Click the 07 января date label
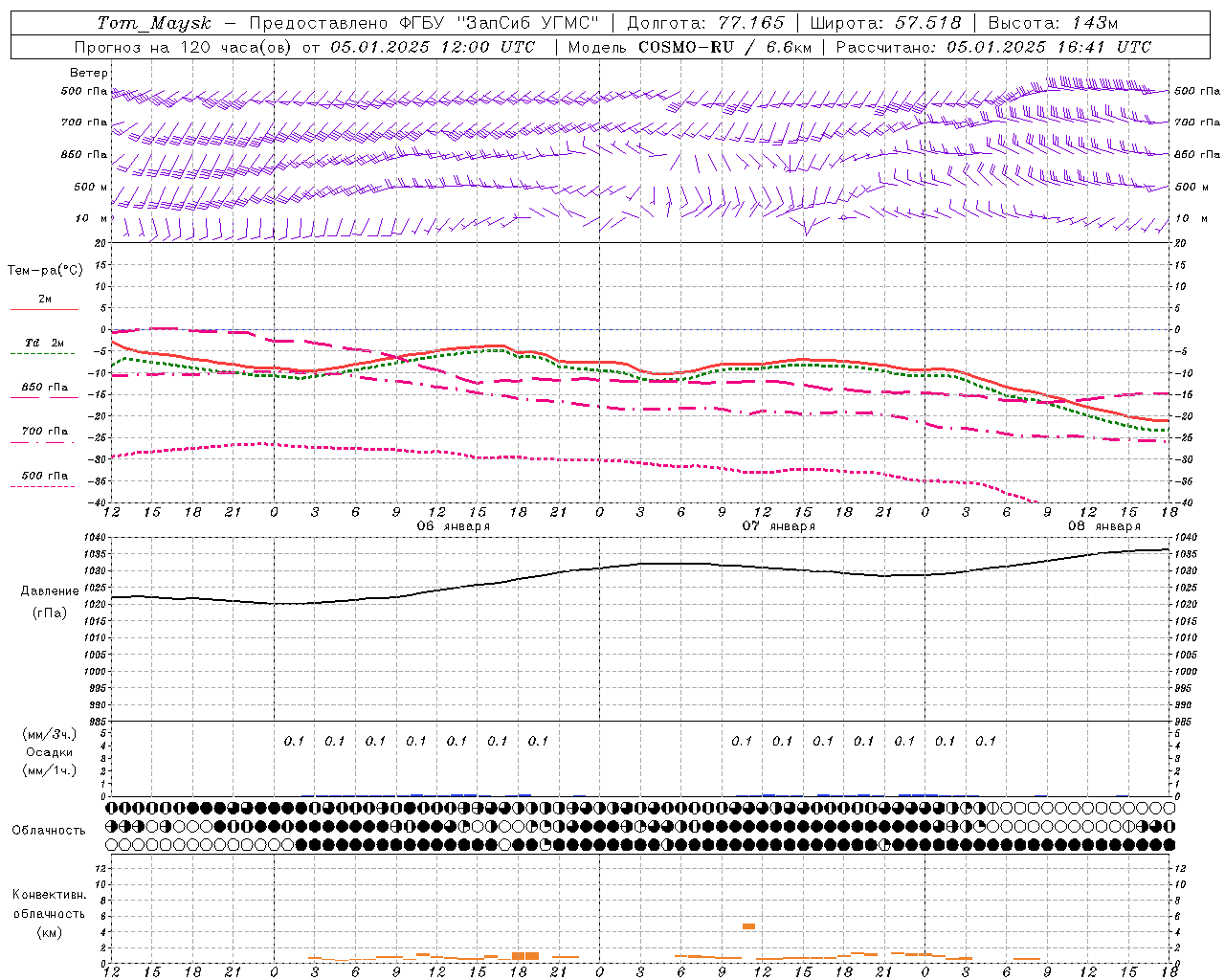The height and width of the screenshot is (980, 1225). [x=779, y=526]
